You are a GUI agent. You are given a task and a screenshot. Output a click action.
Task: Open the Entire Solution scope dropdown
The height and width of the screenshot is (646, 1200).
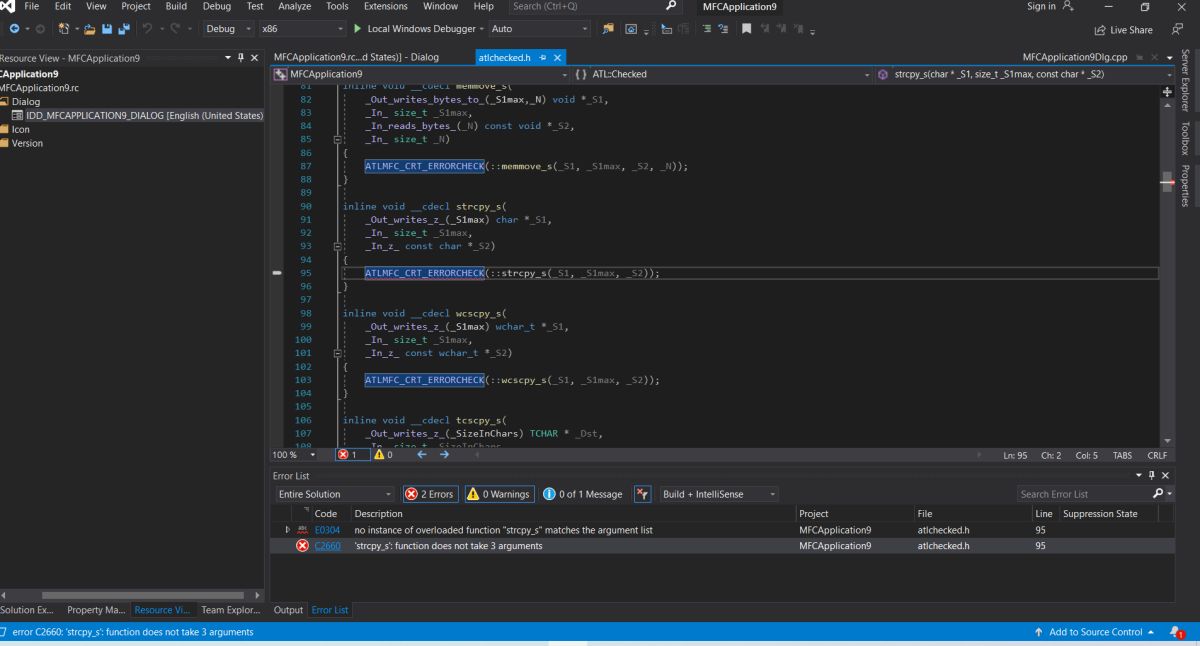click(335, 494)
